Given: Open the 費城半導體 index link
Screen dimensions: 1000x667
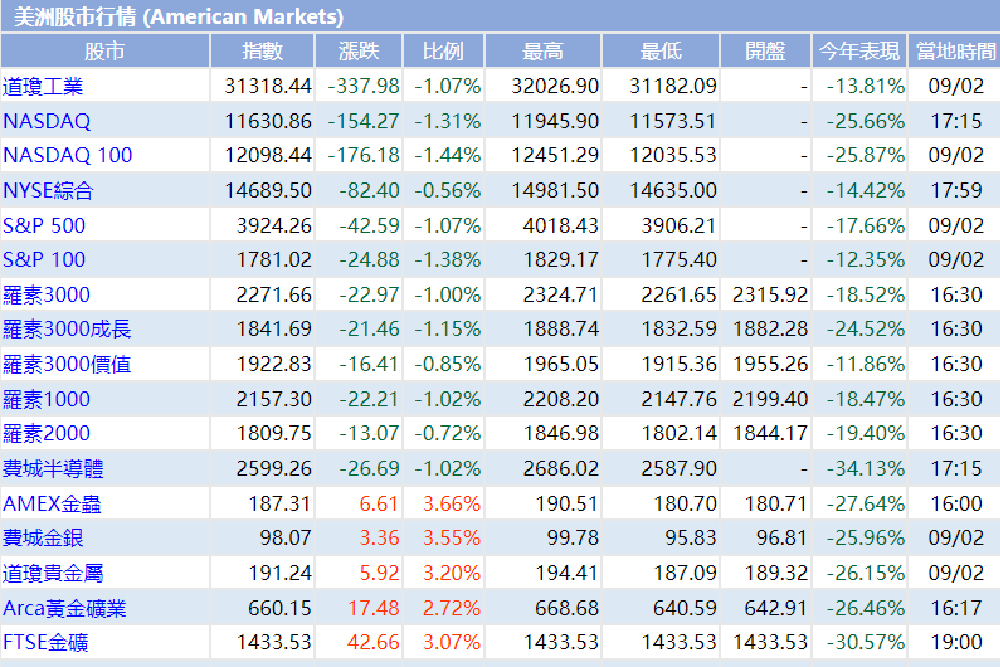Looking at the screenshot, I should click(53, 469).
